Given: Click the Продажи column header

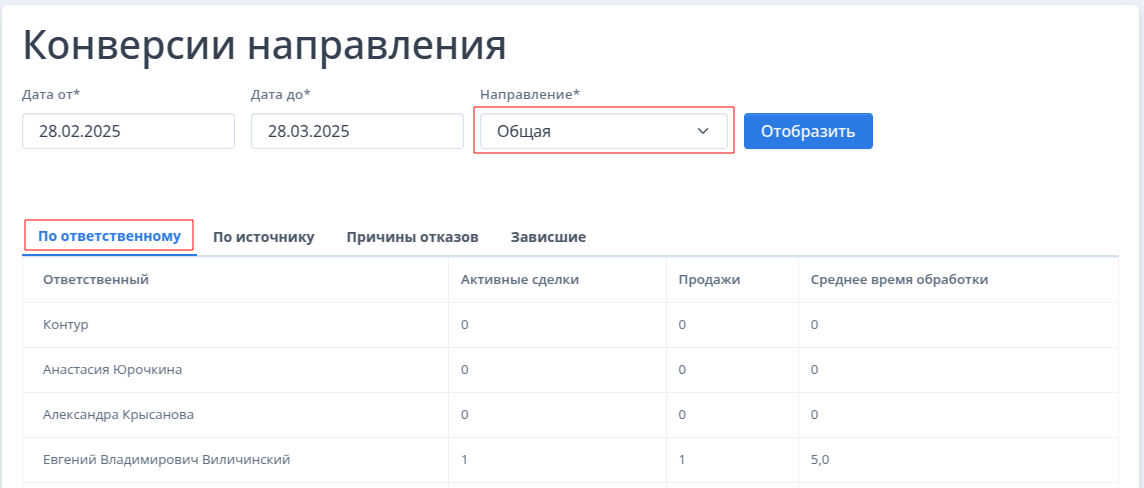Looking at the screenshot, I should (709, 280).
